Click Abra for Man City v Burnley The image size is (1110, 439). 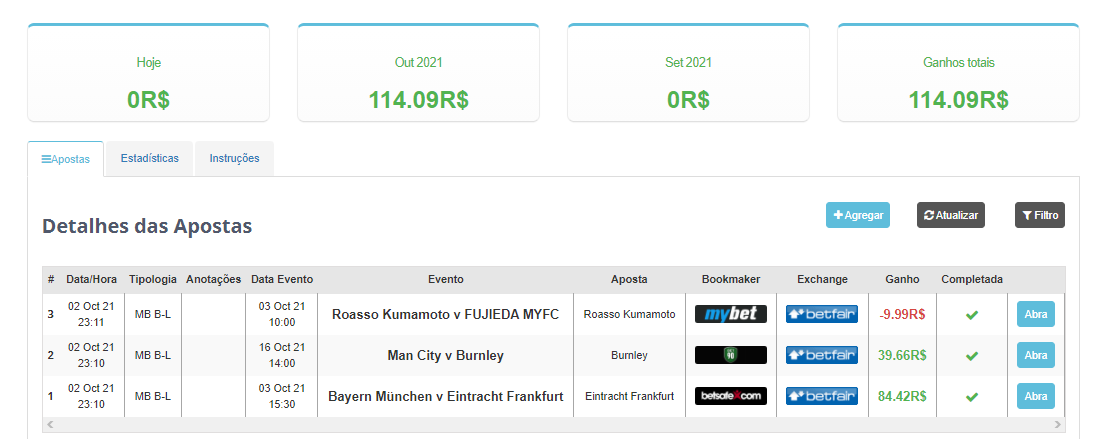[x=1036, y=355]
